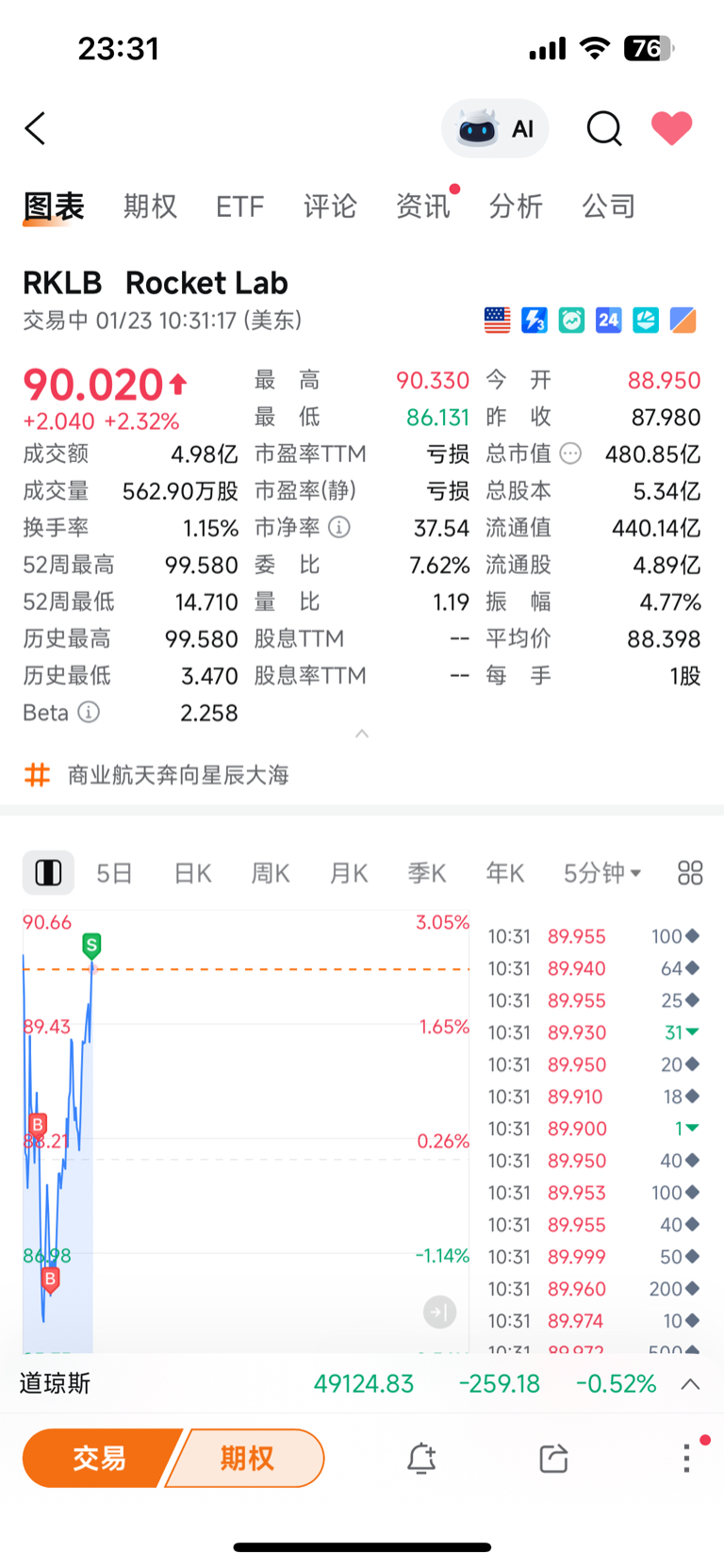Tap the search magnifier icon
Viewport: 724px width, 1568px height.
coord(604,128)
